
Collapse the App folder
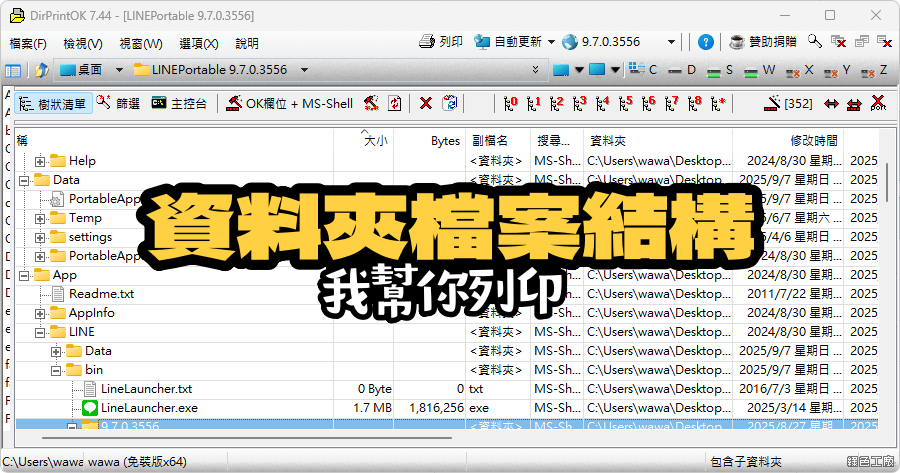(x=24, y=276)
